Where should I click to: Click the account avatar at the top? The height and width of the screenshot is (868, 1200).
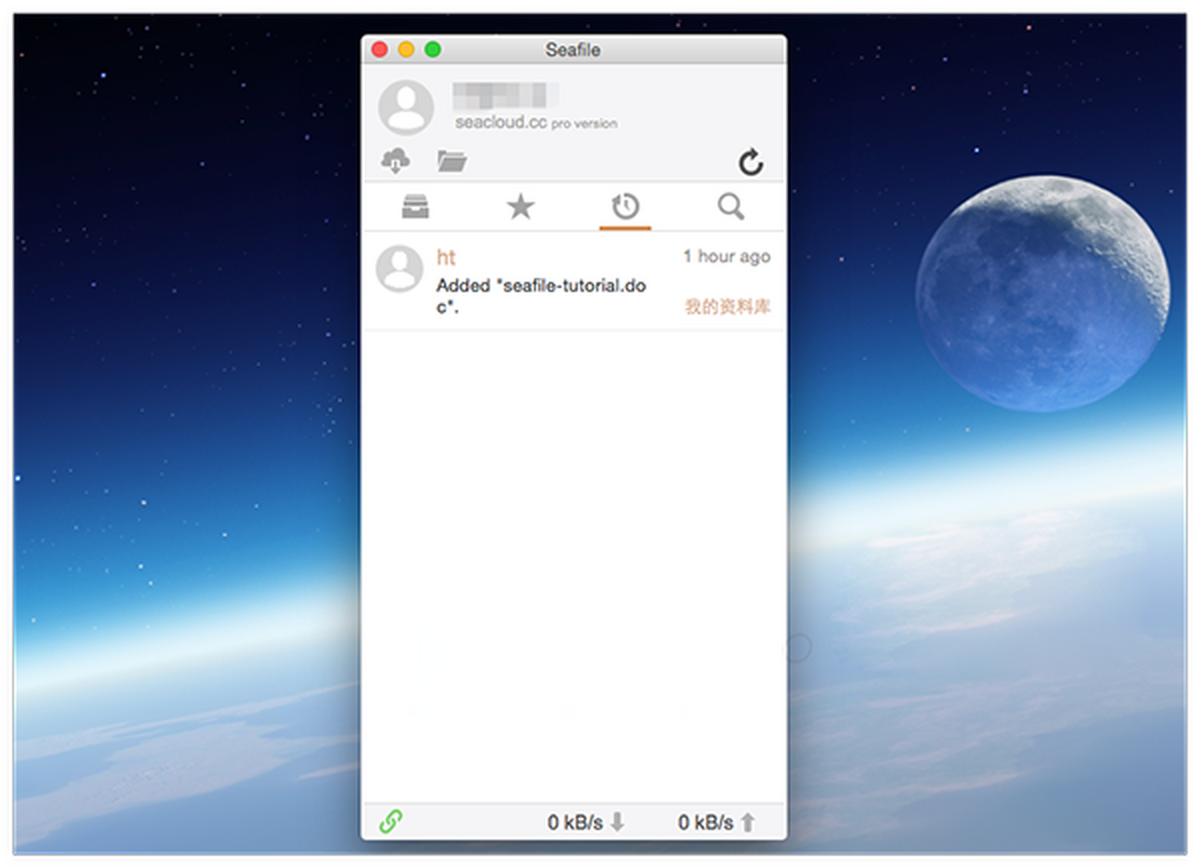coord(406,107)
